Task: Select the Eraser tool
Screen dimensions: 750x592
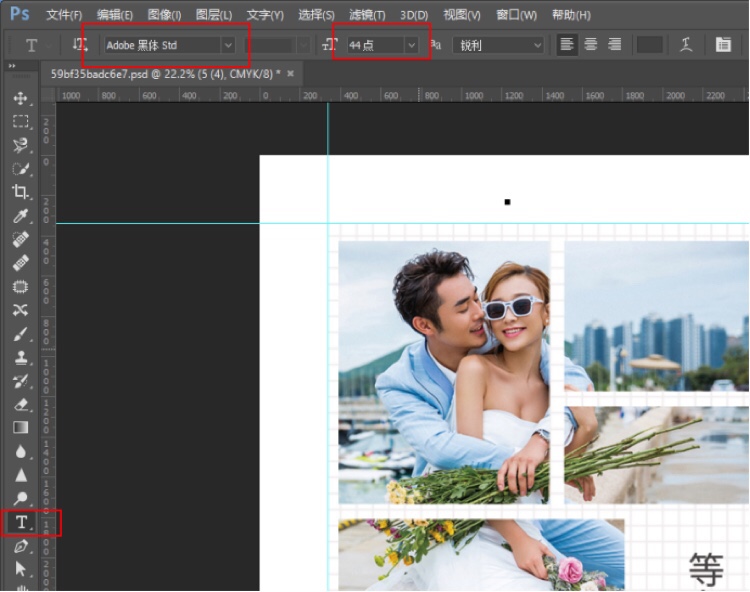Action: point(20,404)
